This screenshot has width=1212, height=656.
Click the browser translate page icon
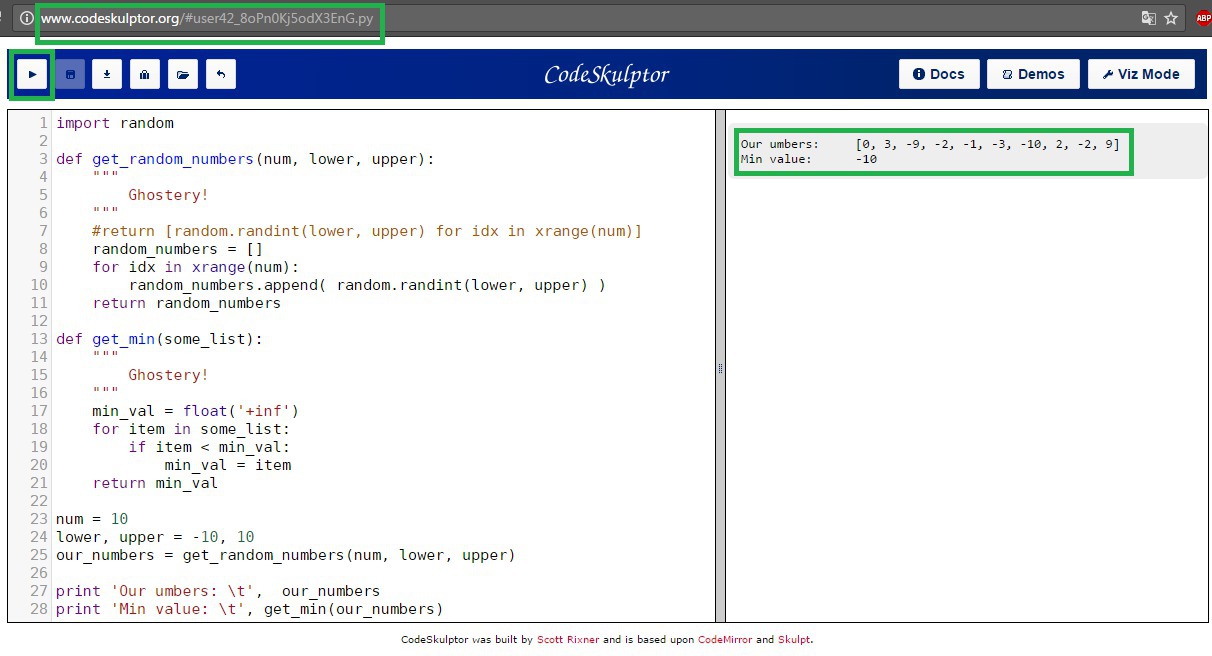[1149, 18]
